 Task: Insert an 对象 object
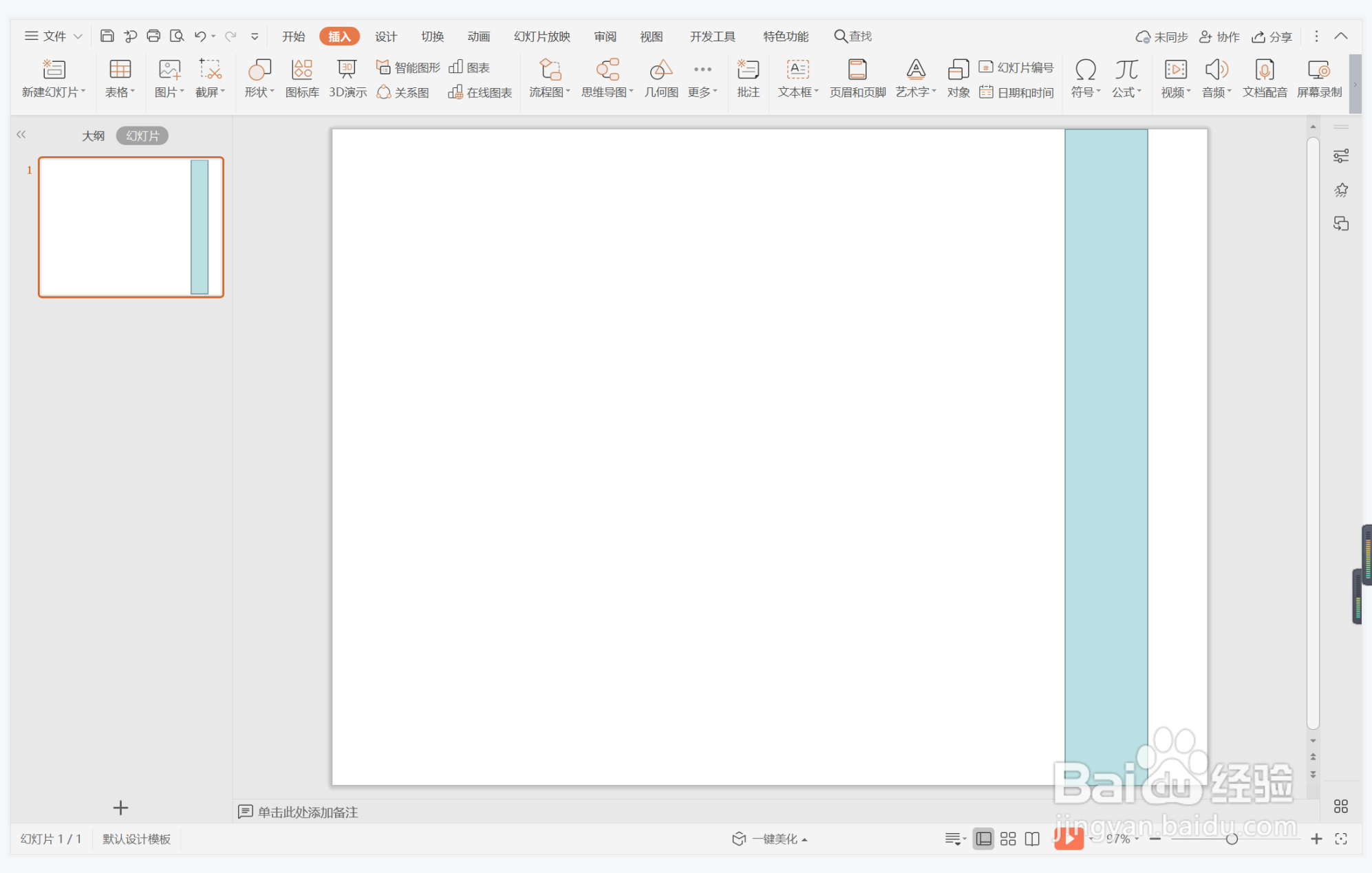(958, 78)
